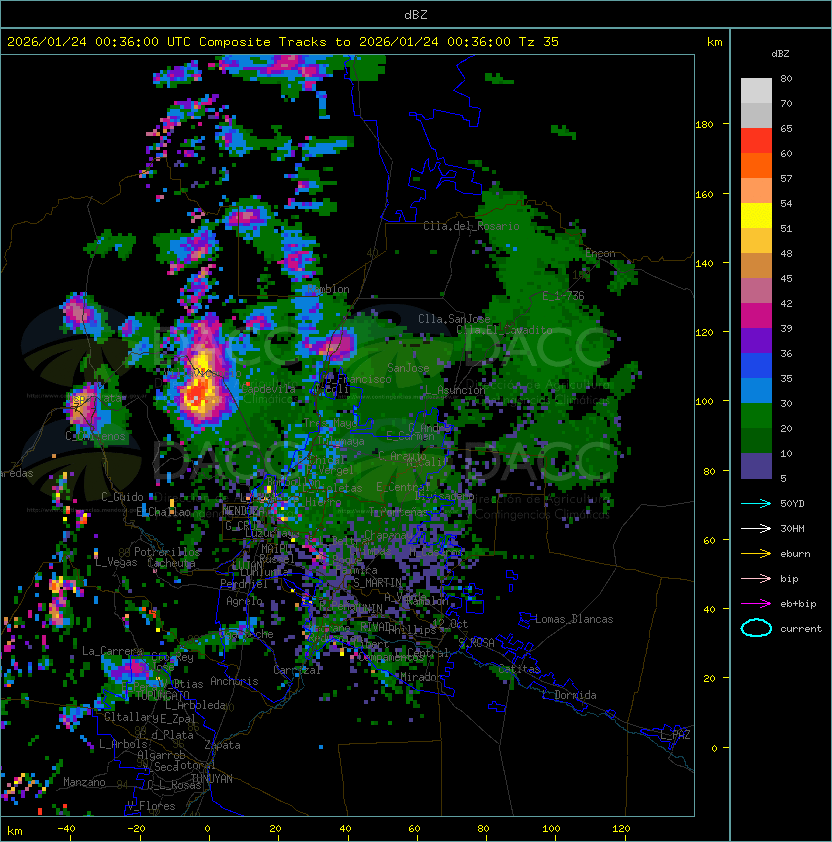Select the magenta swatch below the 42 dBZ label

756,316
